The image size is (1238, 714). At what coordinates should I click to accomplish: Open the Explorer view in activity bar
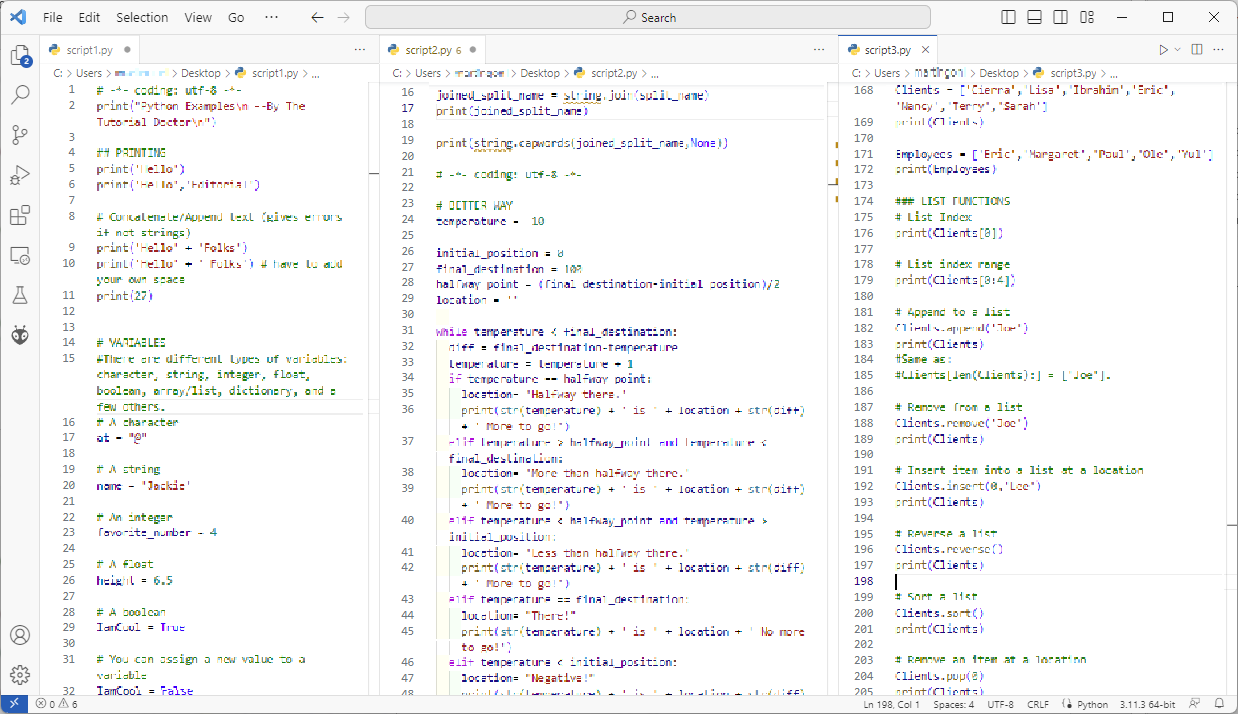click(20, 56)
